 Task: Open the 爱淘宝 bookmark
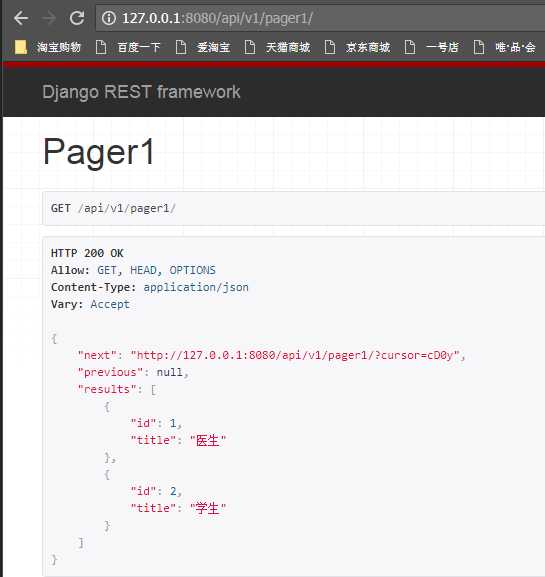point(203,47)
